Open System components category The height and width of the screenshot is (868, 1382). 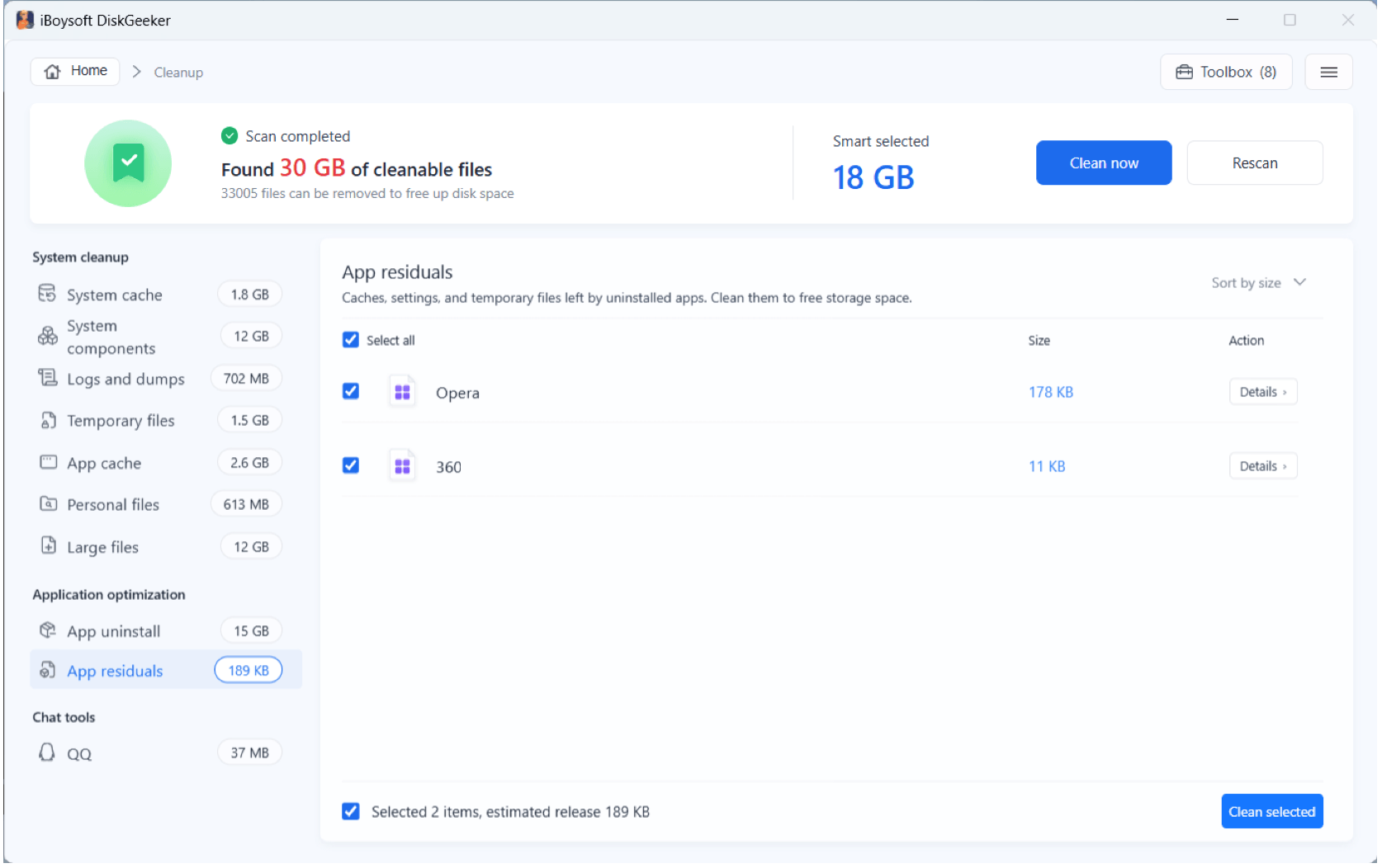[x=166, y=337]
